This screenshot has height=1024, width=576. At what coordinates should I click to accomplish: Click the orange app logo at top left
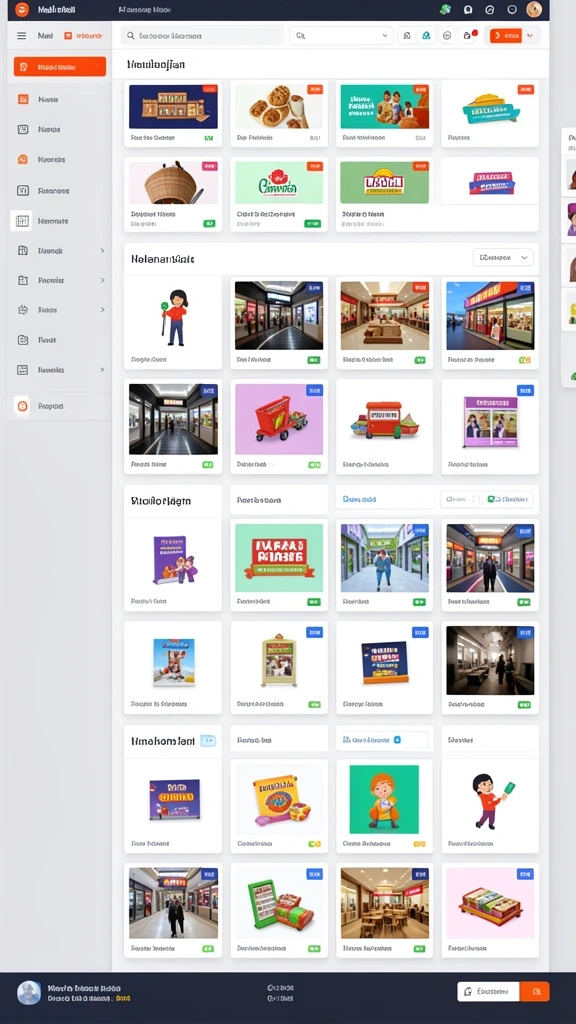(22, 9)
